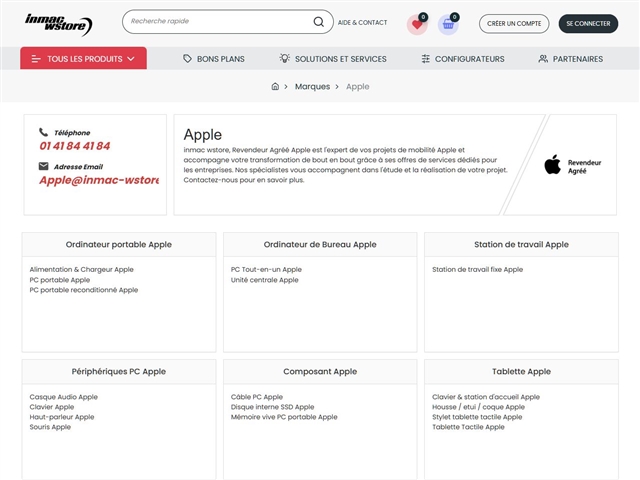Select PC Tout-en-un Apple
The height and width of the screenshot is (480, 640).
(x=266, y=269)
